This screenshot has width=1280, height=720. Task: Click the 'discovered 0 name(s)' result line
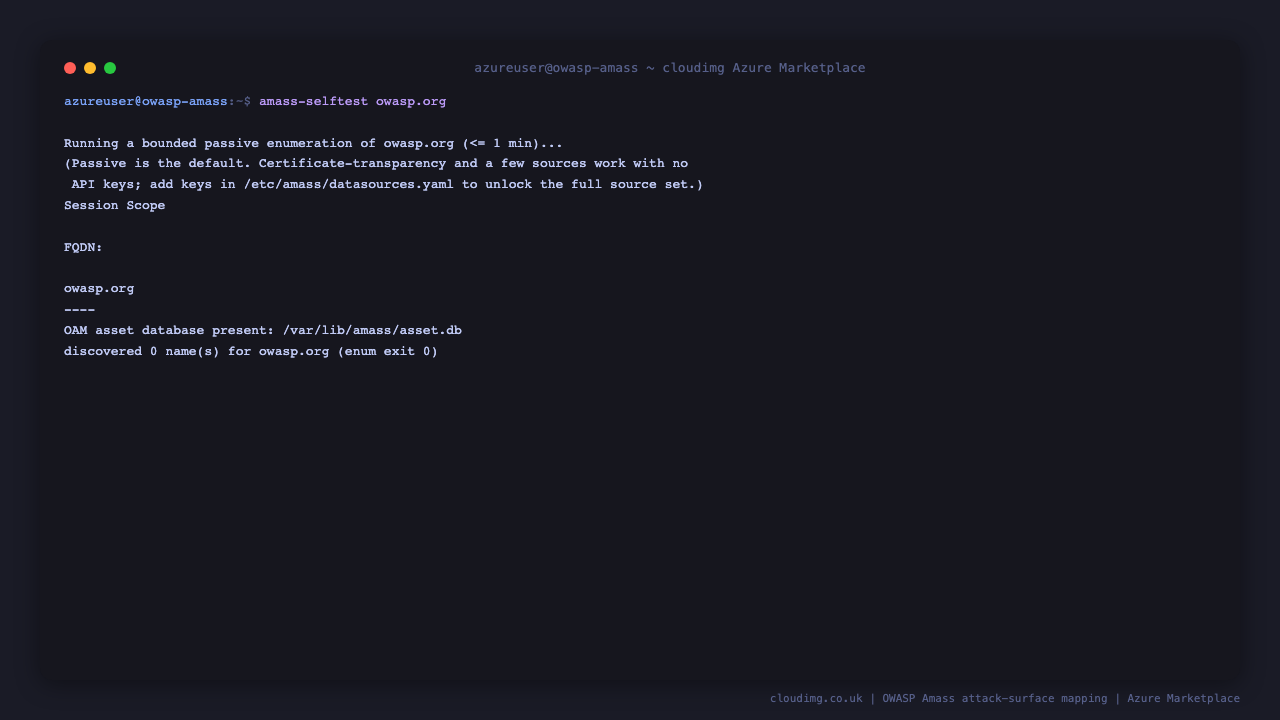[x=251, y=352]
